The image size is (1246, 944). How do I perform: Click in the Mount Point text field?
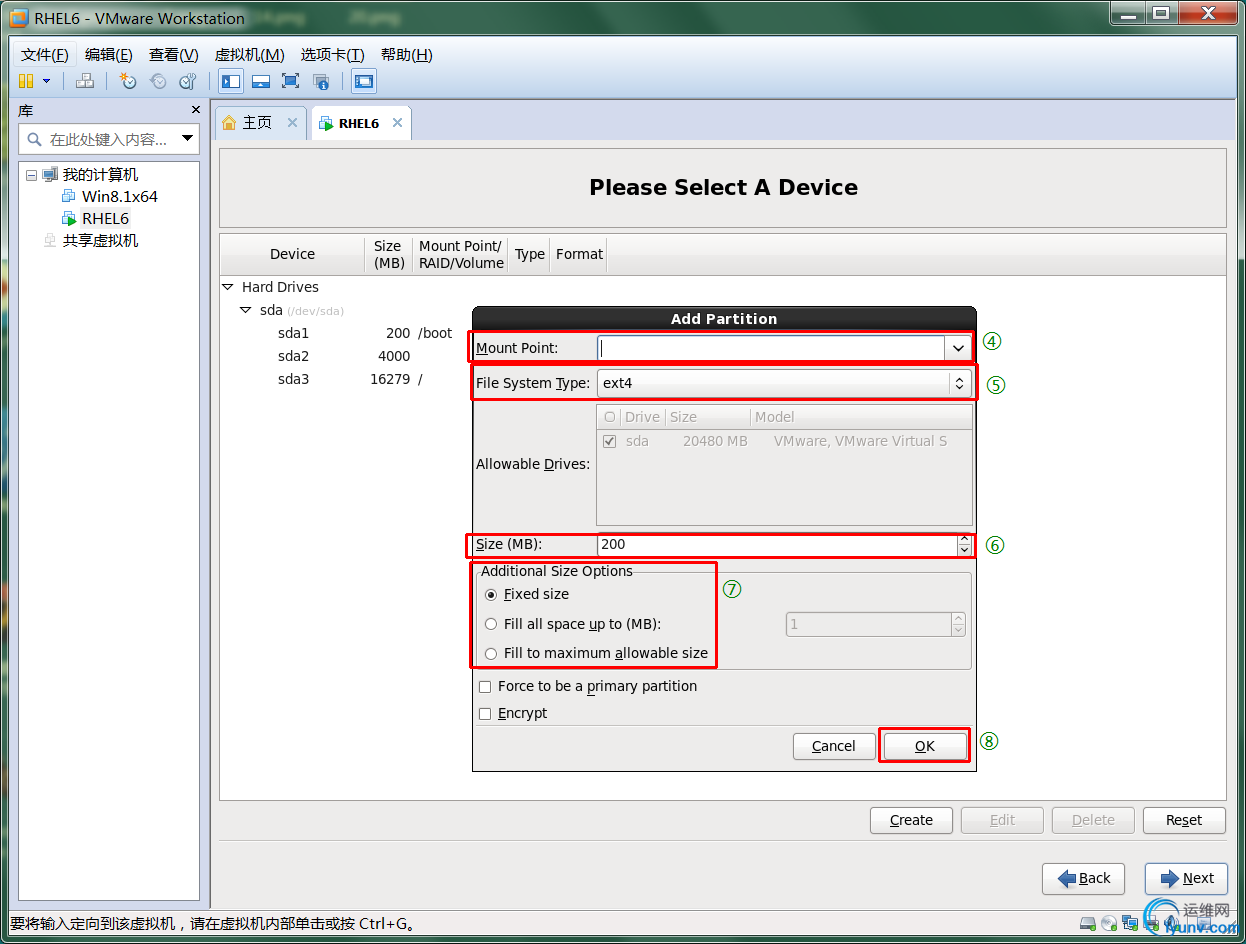pyautogui.click(x=771, y=348)
